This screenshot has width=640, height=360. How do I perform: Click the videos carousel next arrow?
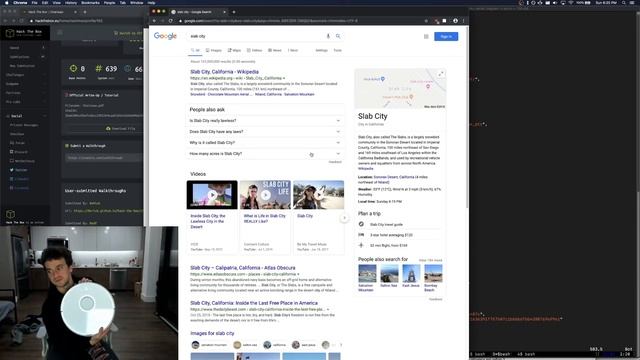pyautogui.click(x=344, y=218)
